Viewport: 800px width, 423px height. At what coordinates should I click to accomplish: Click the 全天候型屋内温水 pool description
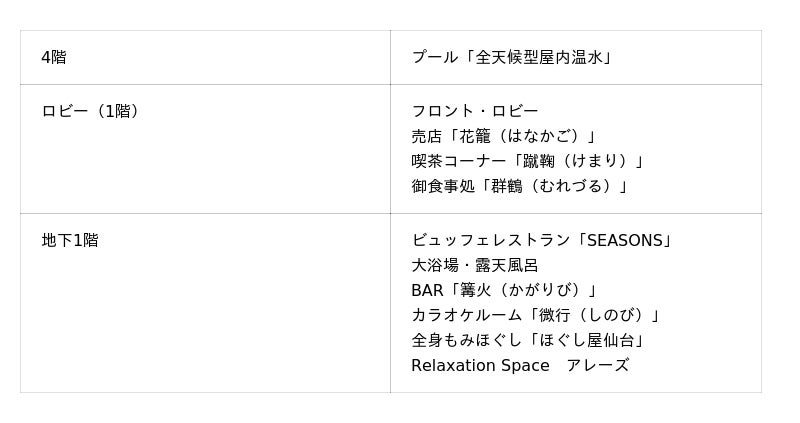[x=540, y=58]
